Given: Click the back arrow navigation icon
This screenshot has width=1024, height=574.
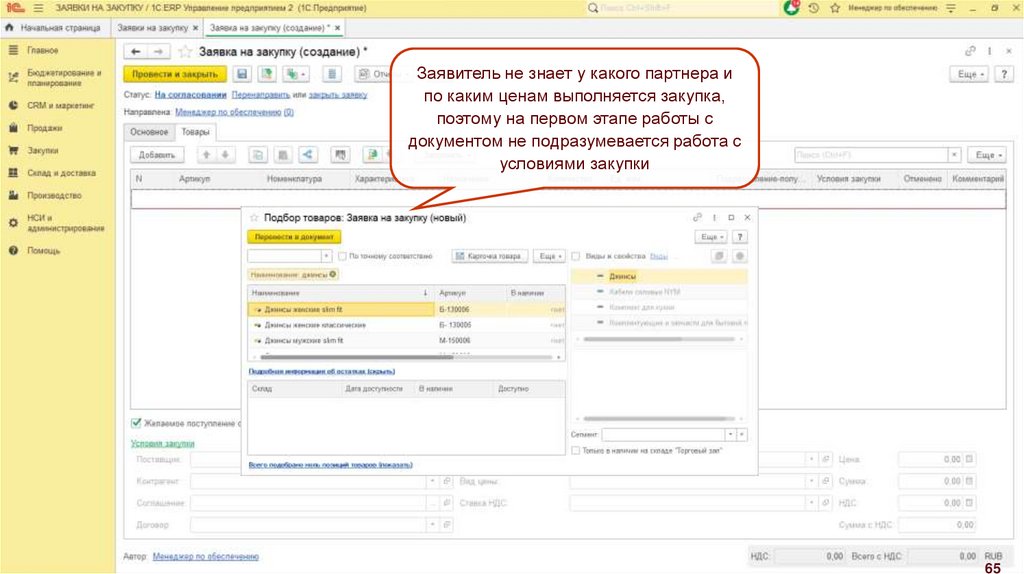Looking at the screenshot, I should [x=135, y=51].
